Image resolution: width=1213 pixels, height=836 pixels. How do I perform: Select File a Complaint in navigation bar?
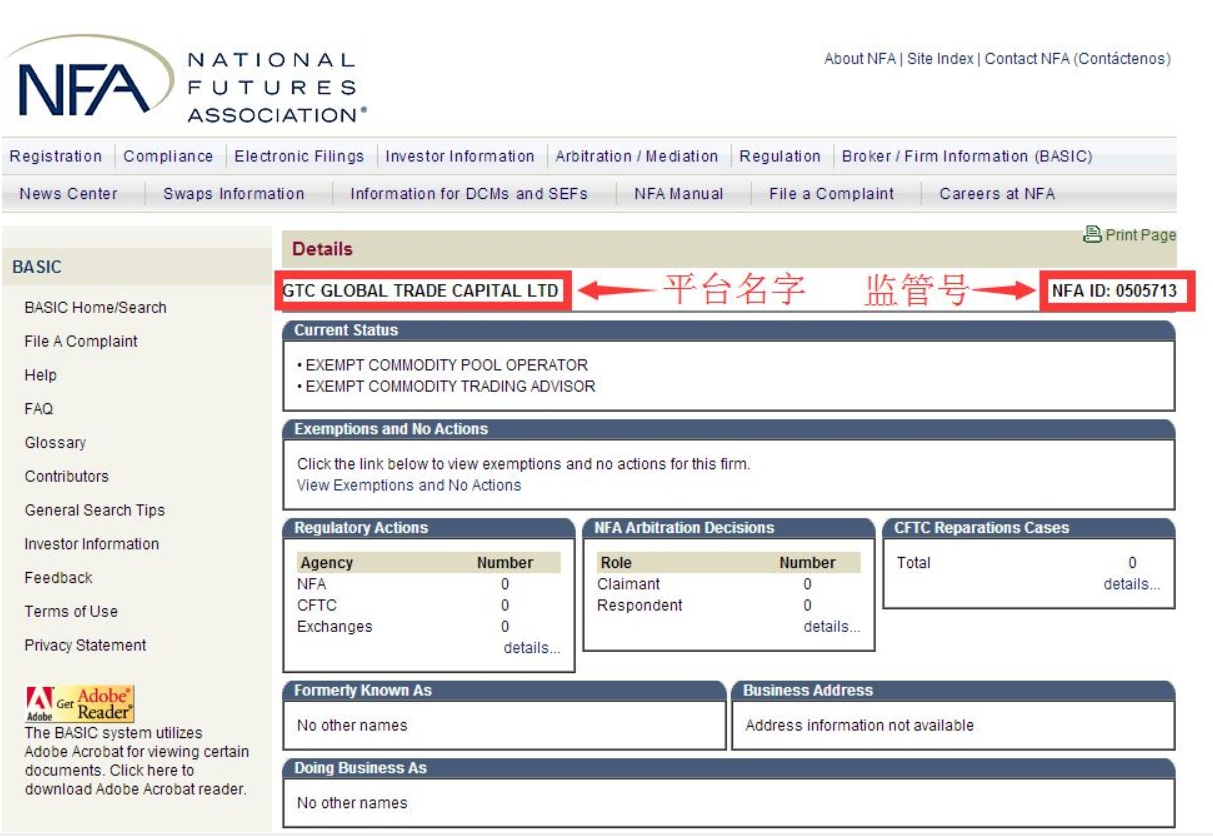tap(832, 194)
